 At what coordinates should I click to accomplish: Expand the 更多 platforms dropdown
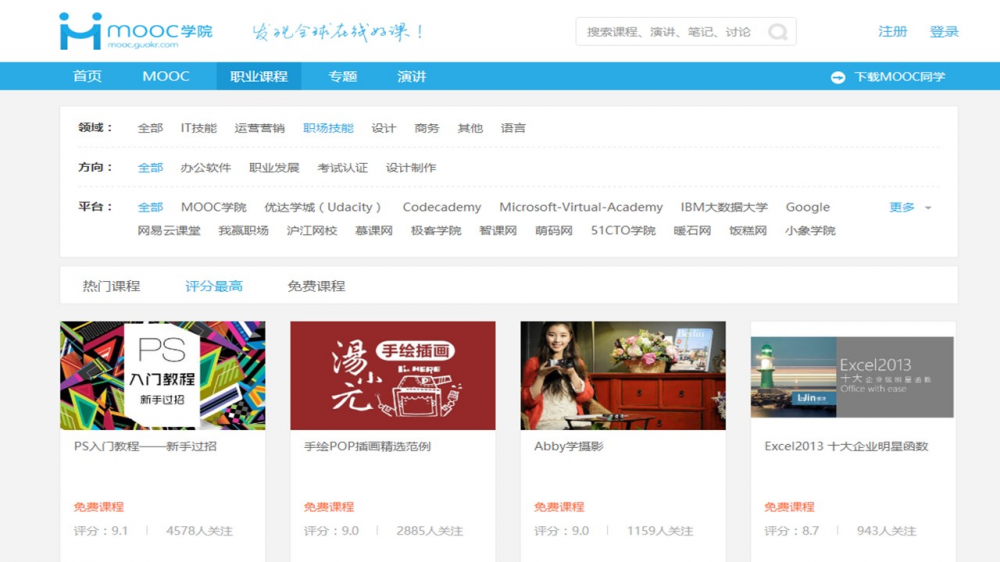coord(909,207)
